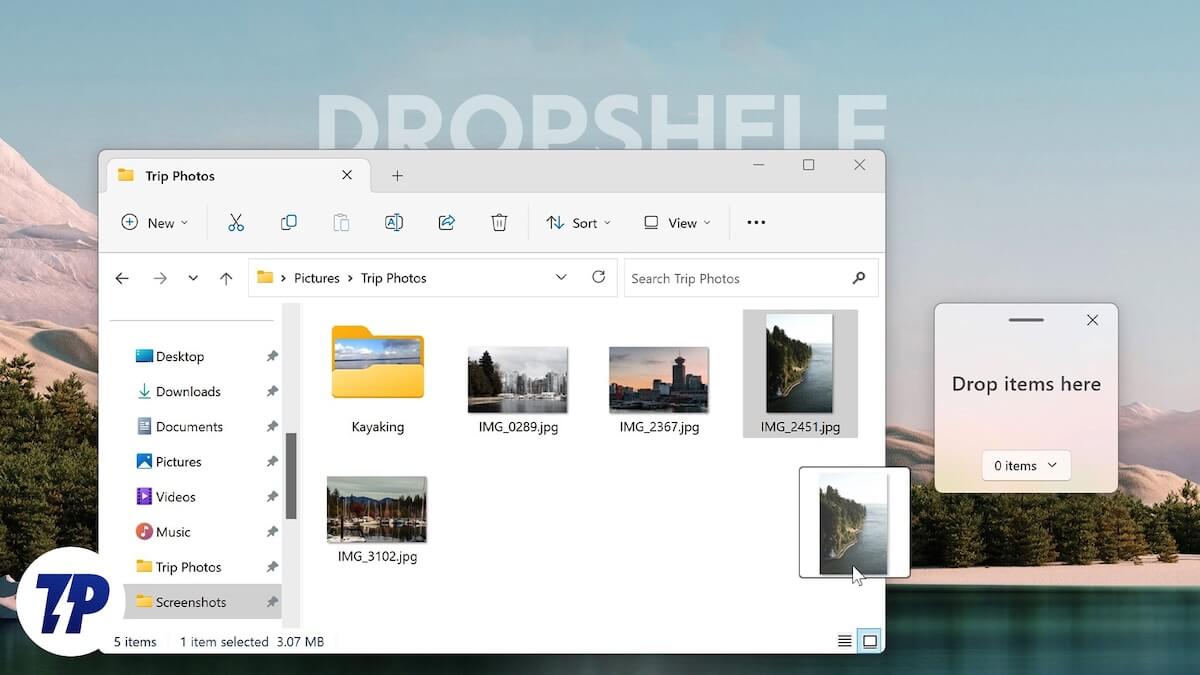Unpin the Downloads folder from Quick Access
Image resolution: width=1200 pixels, height=675 pixels.
(x=271, y=391)
